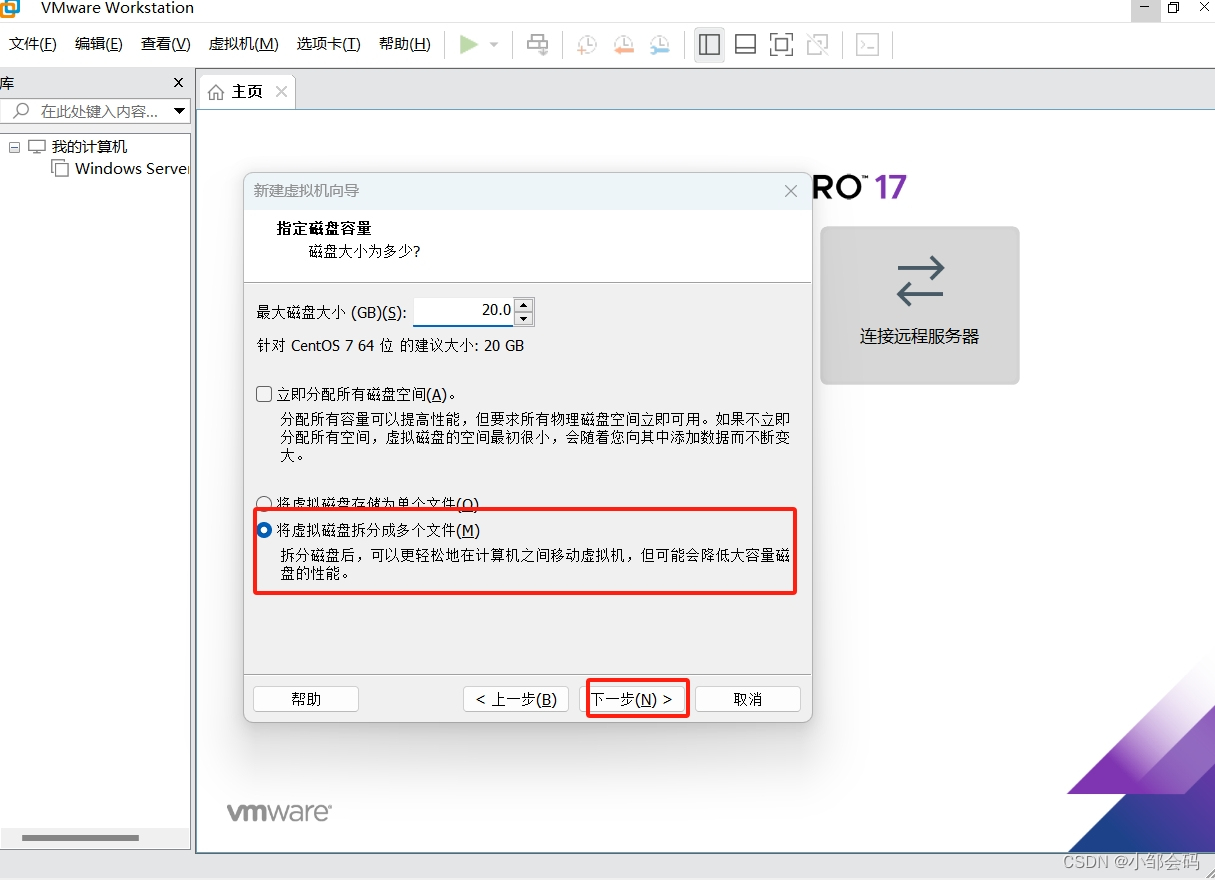1215x880 pixels.
Task: Select 将虚拟磁盘拆分成多个文件 radio button
Action: (x=264, y=530)
